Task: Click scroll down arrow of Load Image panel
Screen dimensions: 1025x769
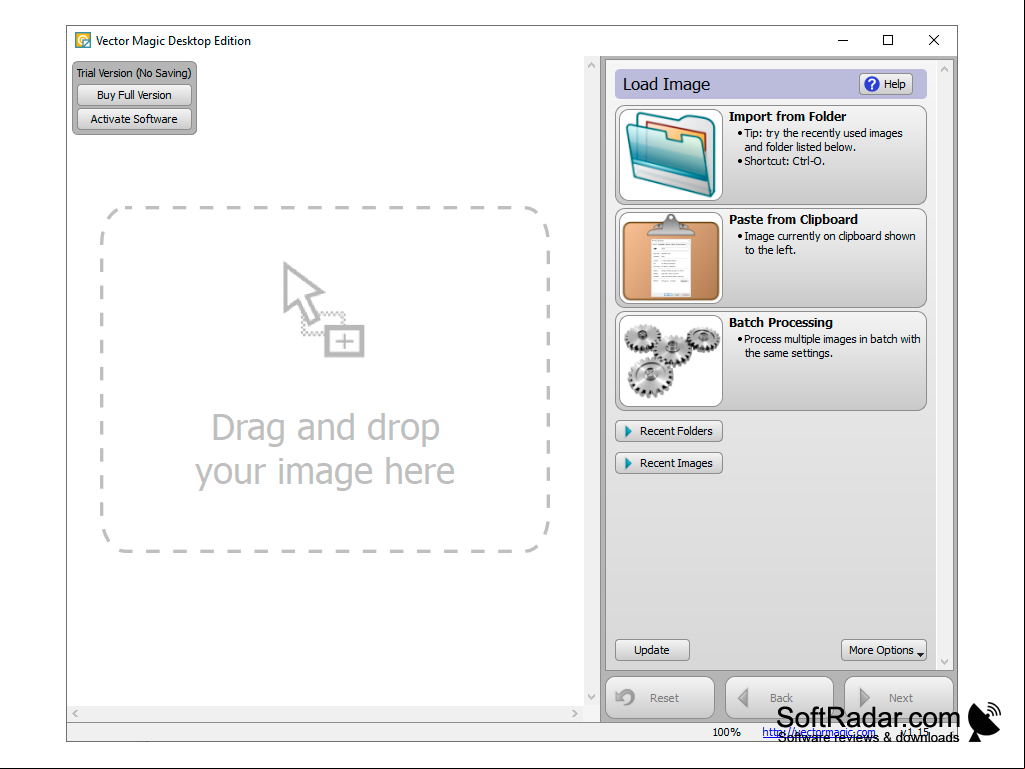Action: pyautogui.click(x=944, y=662)
